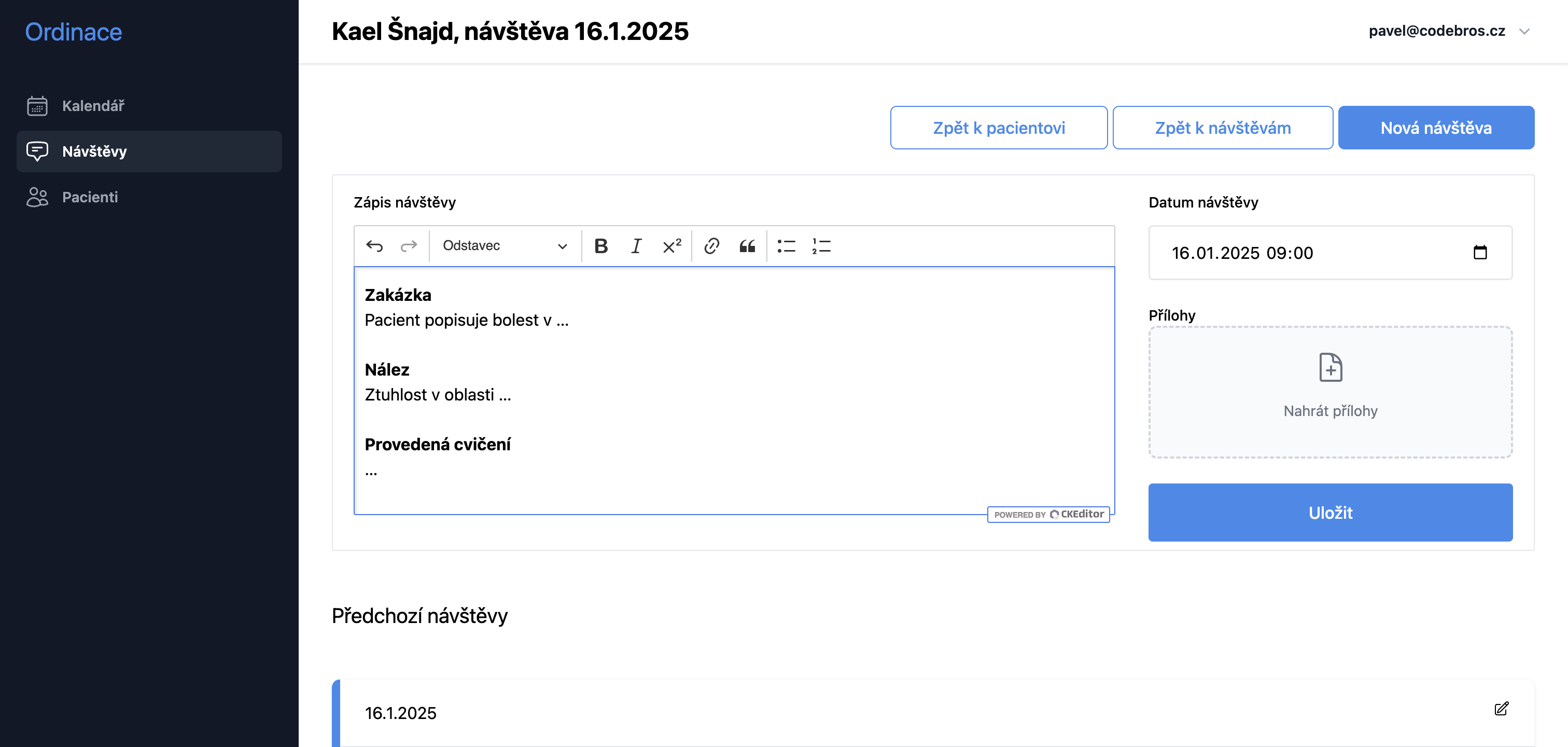Click Zpět k pacientovi button

click(998, 128)
